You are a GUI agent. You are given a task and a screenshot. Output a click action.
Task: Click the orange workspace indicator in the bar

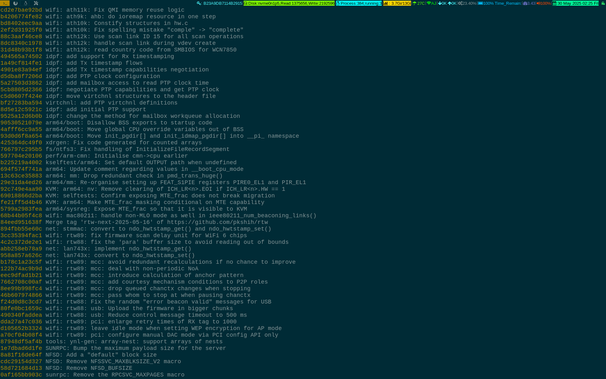5,3
